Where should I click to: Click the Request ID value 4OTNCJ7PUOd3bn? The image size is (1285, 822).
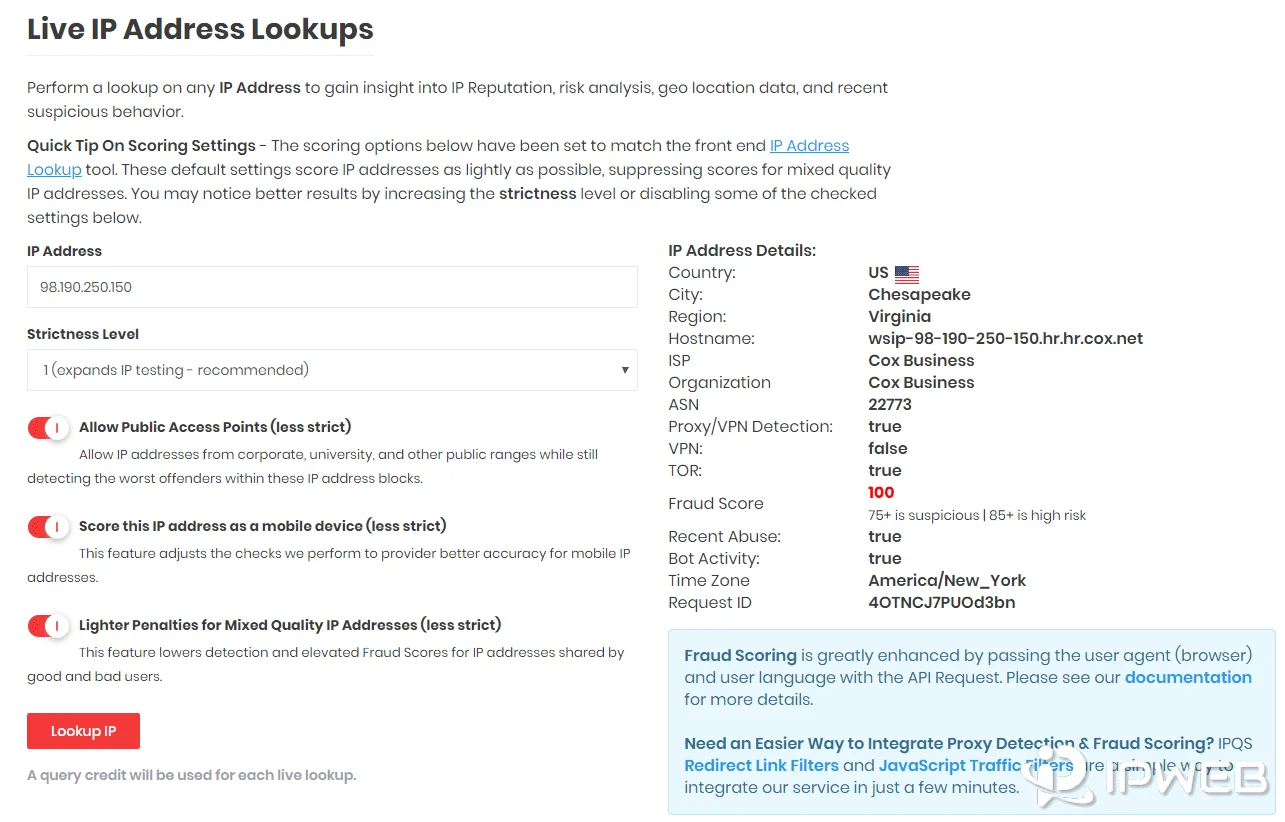click(941, 603)
